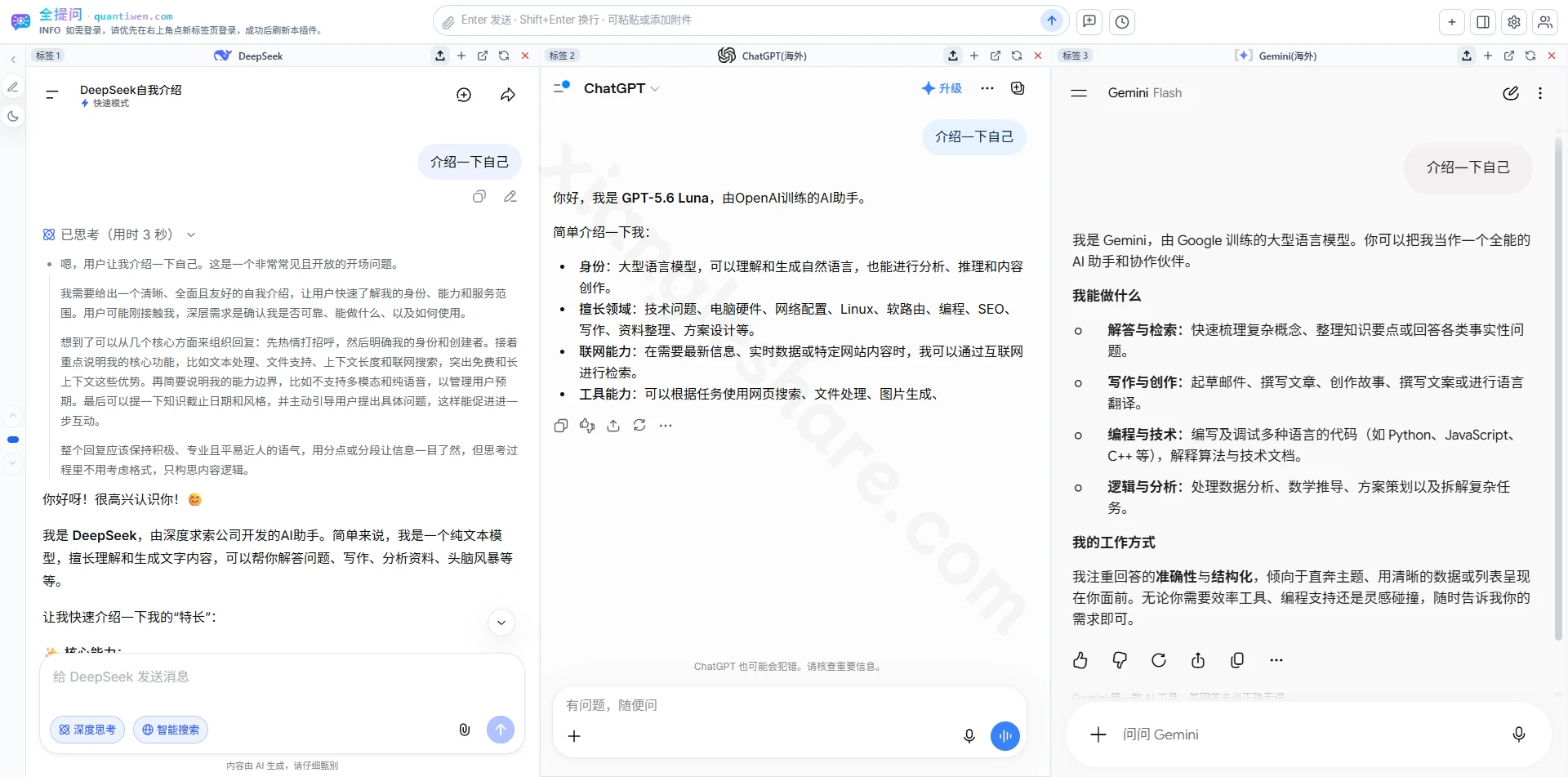Open ChatGPT voice mode button
The width and height of the screenshot is (1568, 777).
[x=1005, y=736]
